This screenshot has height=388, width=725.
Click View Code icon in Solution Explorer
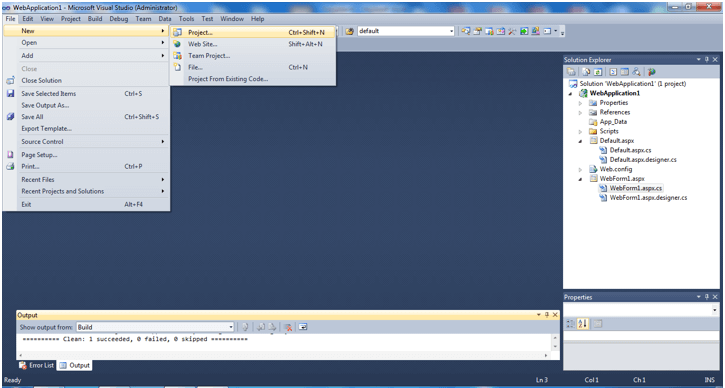613,72
